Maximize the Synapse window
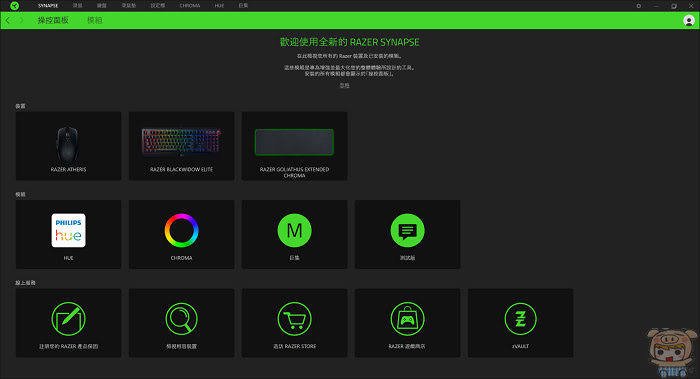700x379 pixels. [x=674, y=6]
